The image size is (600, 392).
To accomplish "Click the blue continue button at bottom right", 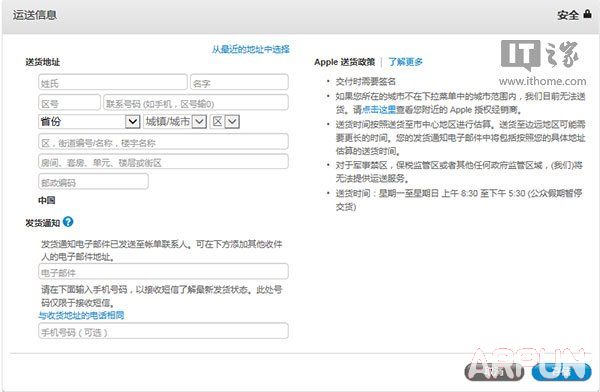I will click(x=562, y=371).
